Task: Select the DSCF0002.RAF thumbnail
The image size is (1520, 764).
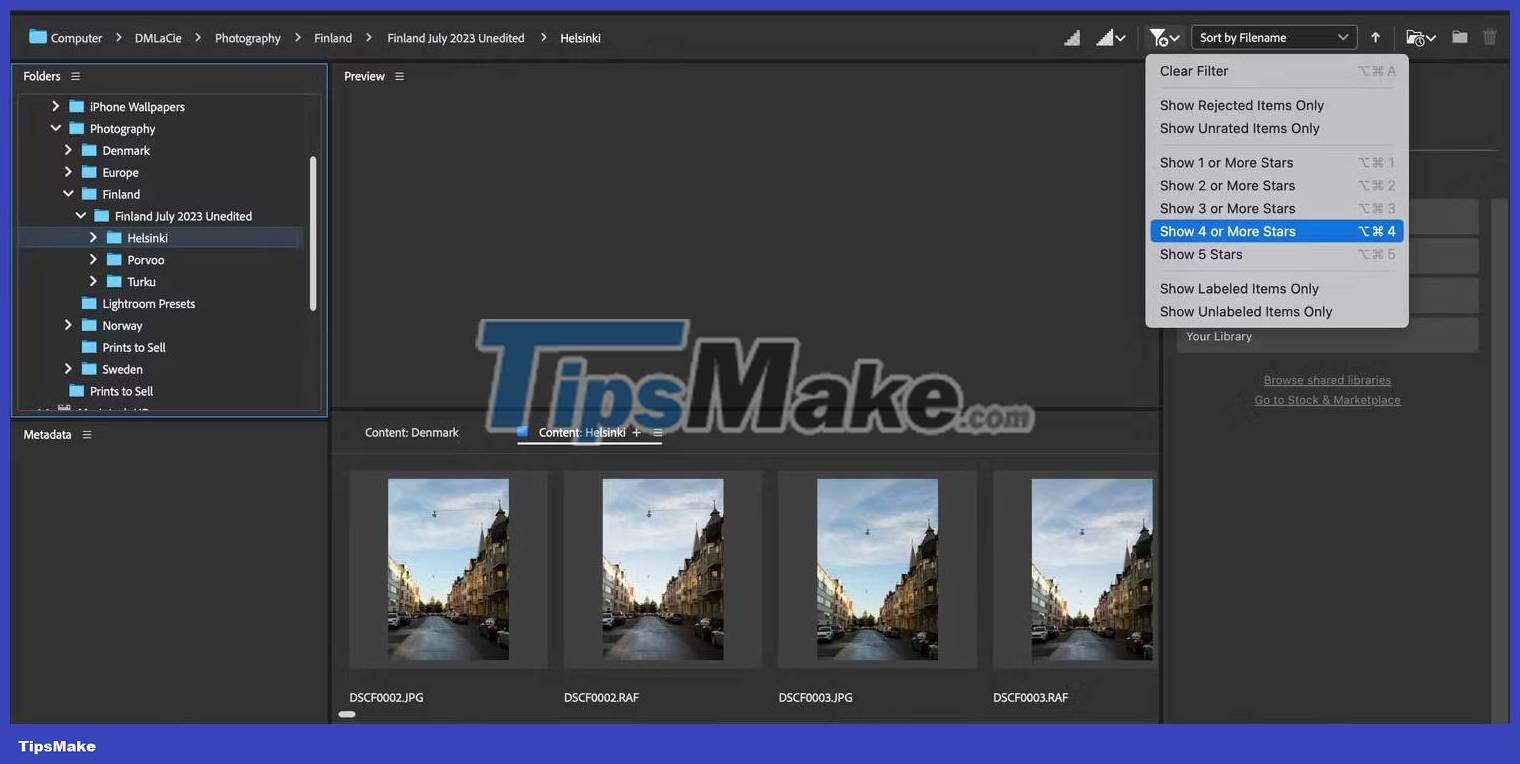Action: [662, 569]
